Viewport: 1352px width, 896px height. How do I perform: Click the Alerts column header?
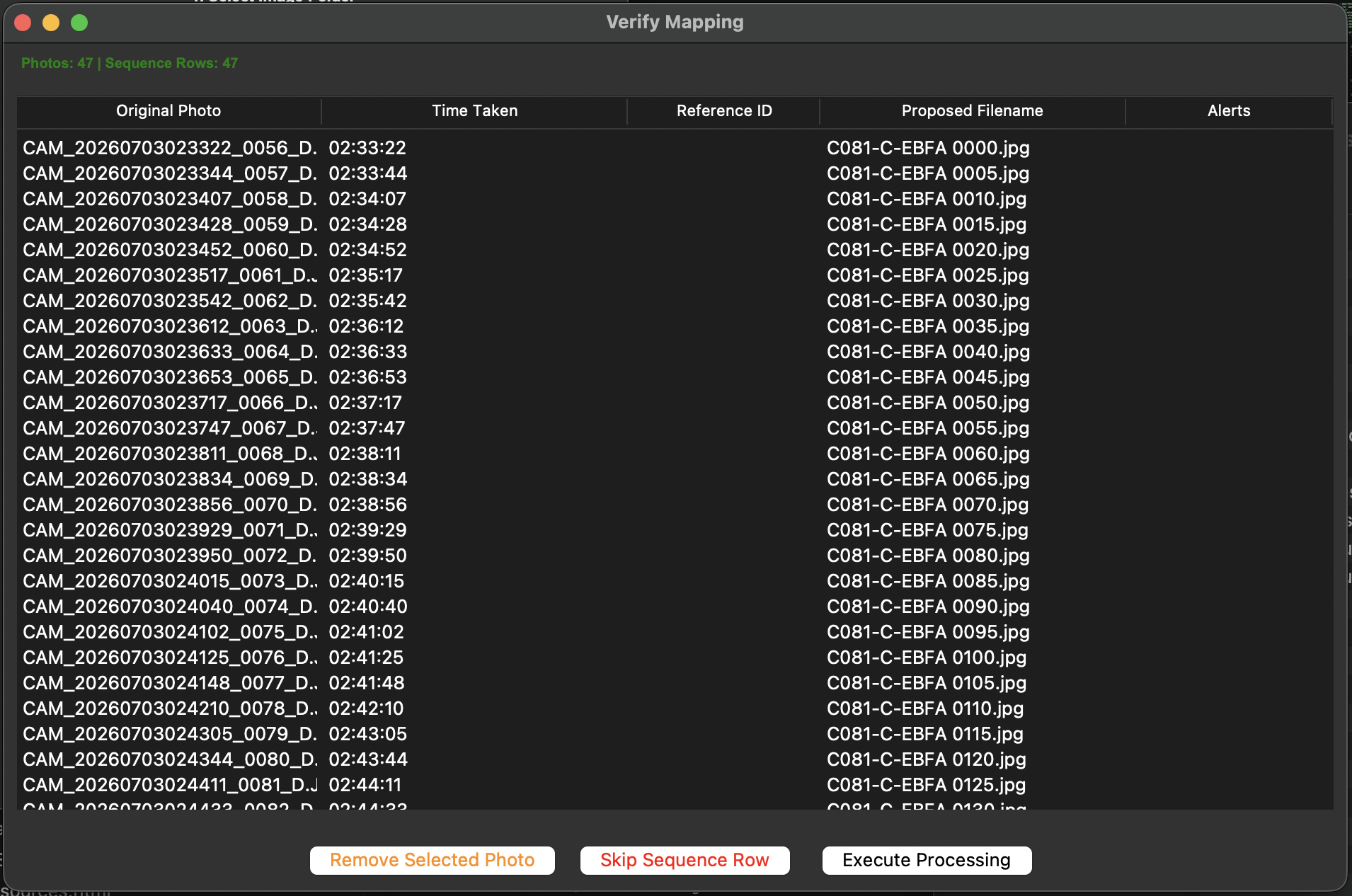(x=1229, y=110)
